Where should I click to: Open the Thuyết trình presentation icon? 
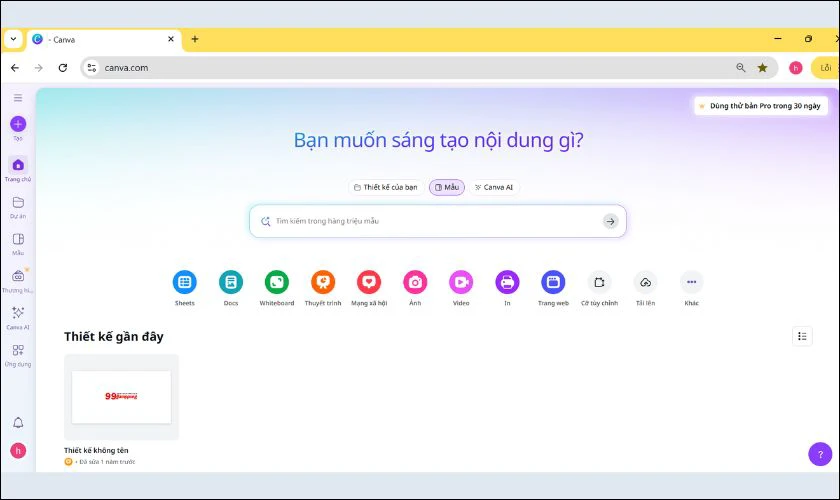click(323, 282)
